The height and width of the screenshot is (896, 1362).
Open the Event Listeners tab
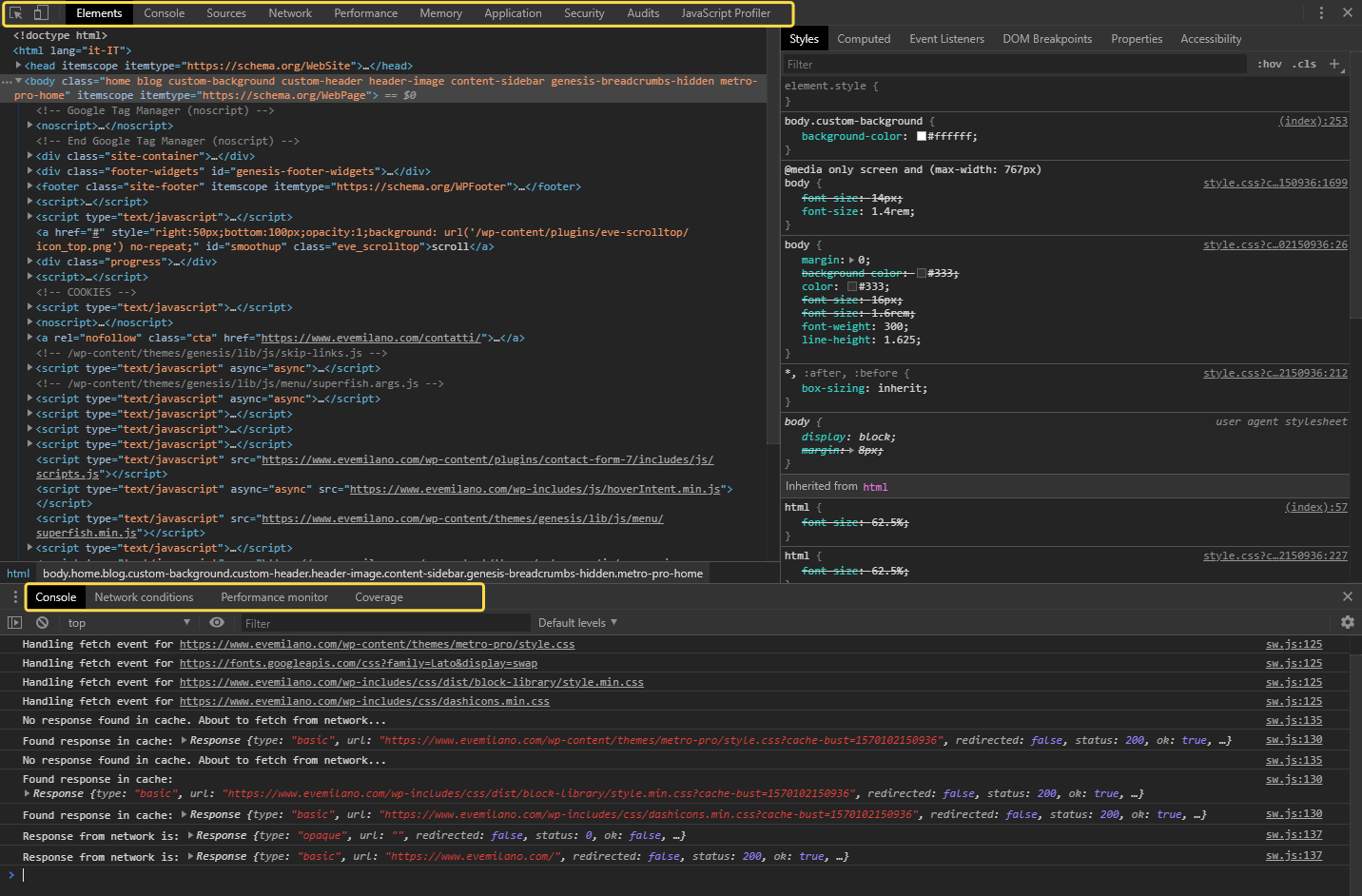click(x=946, y=39)
